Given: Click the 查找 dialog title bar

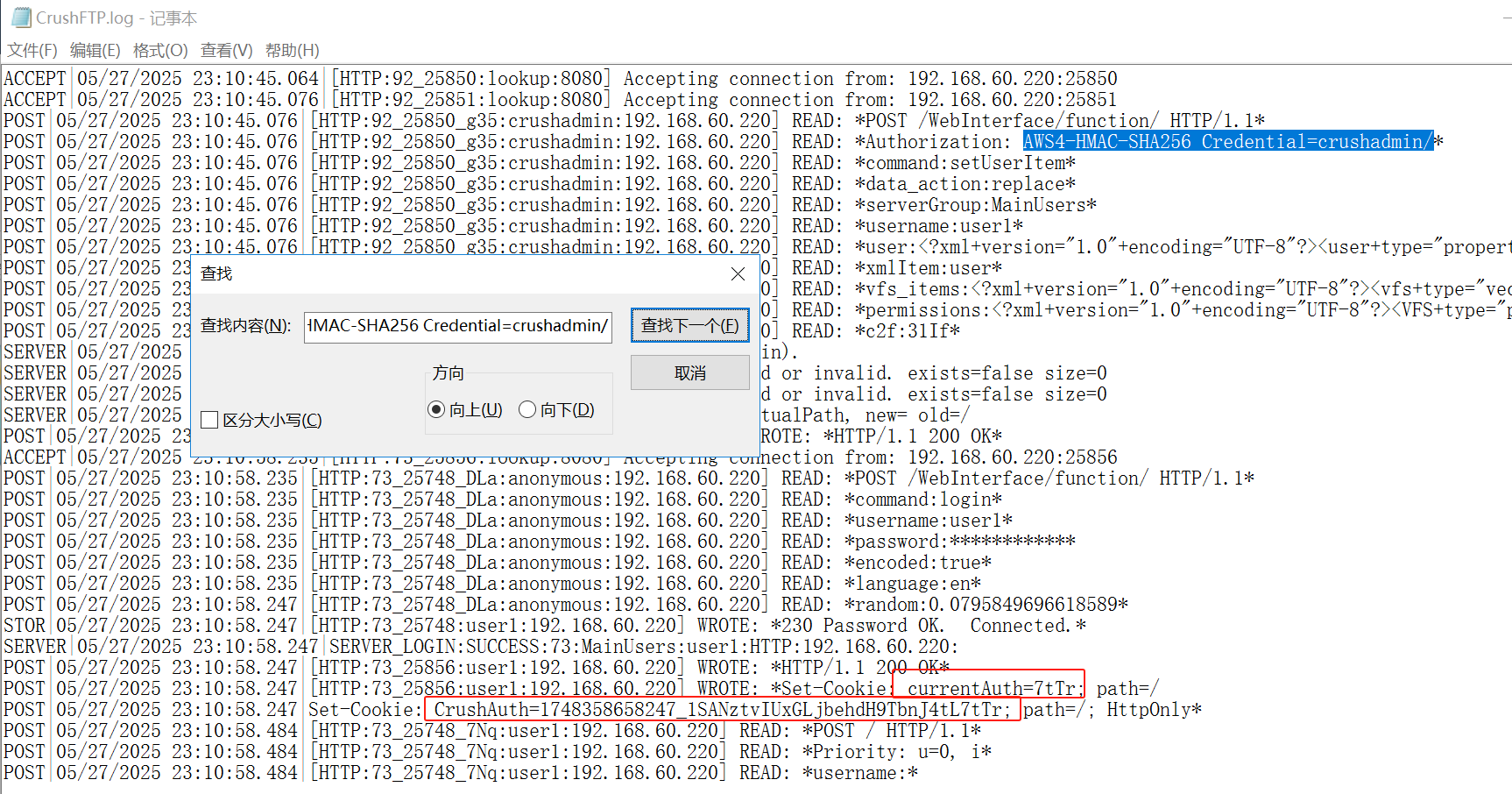Looking at the screenshot, I should pyautogui.click(x=438, y=274).
